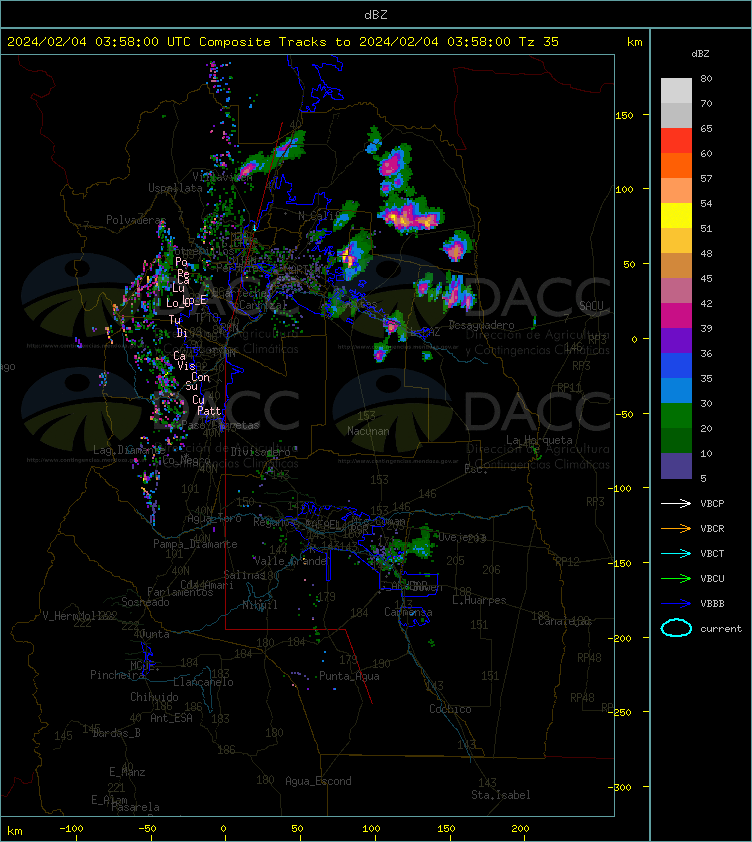The image size is (752, 842).
Task: Click the '-100' tick on the horizontal km axis
Action: [x=71, y=829]
